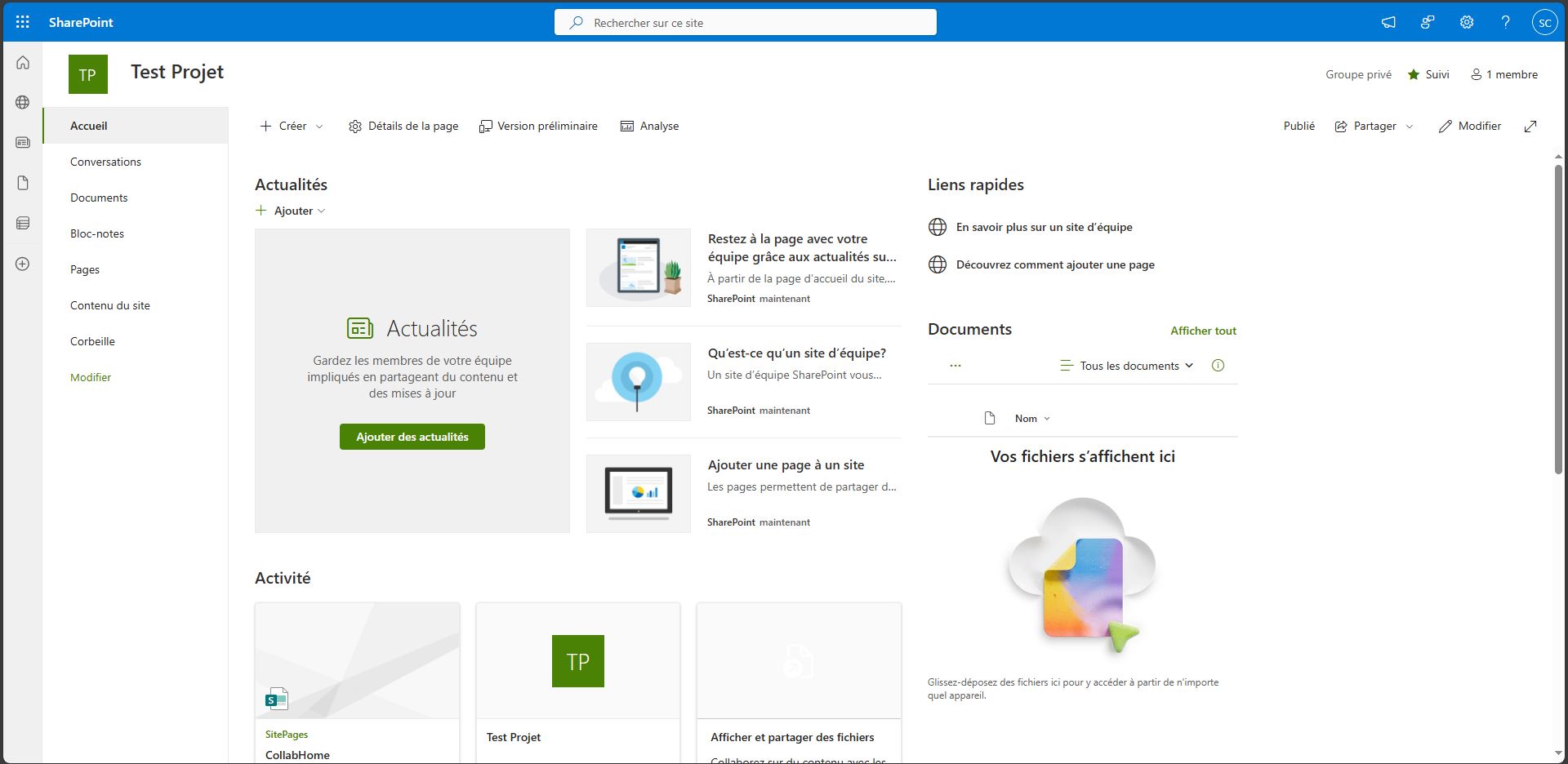Open the Partager dropdown
This screenshot has width=1568, height=764.
click(1374, 126)
